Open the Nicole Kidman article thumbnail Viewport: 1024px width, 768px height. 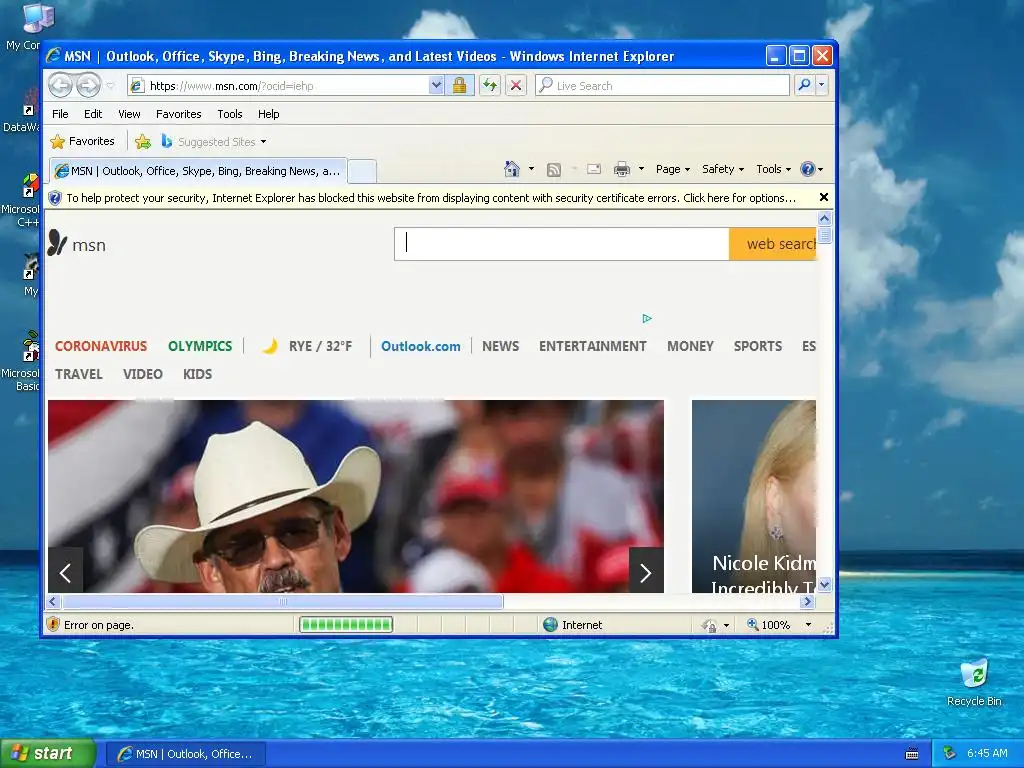click(x=754, y=496)
